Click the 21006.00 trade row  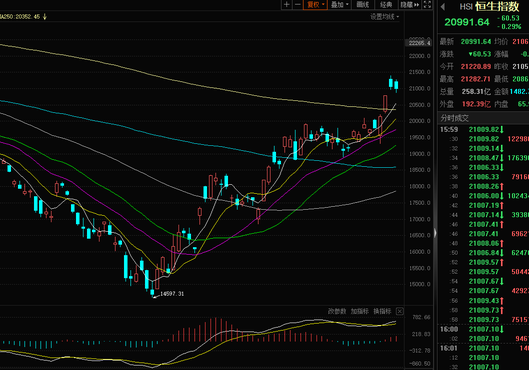click(483, 196)
